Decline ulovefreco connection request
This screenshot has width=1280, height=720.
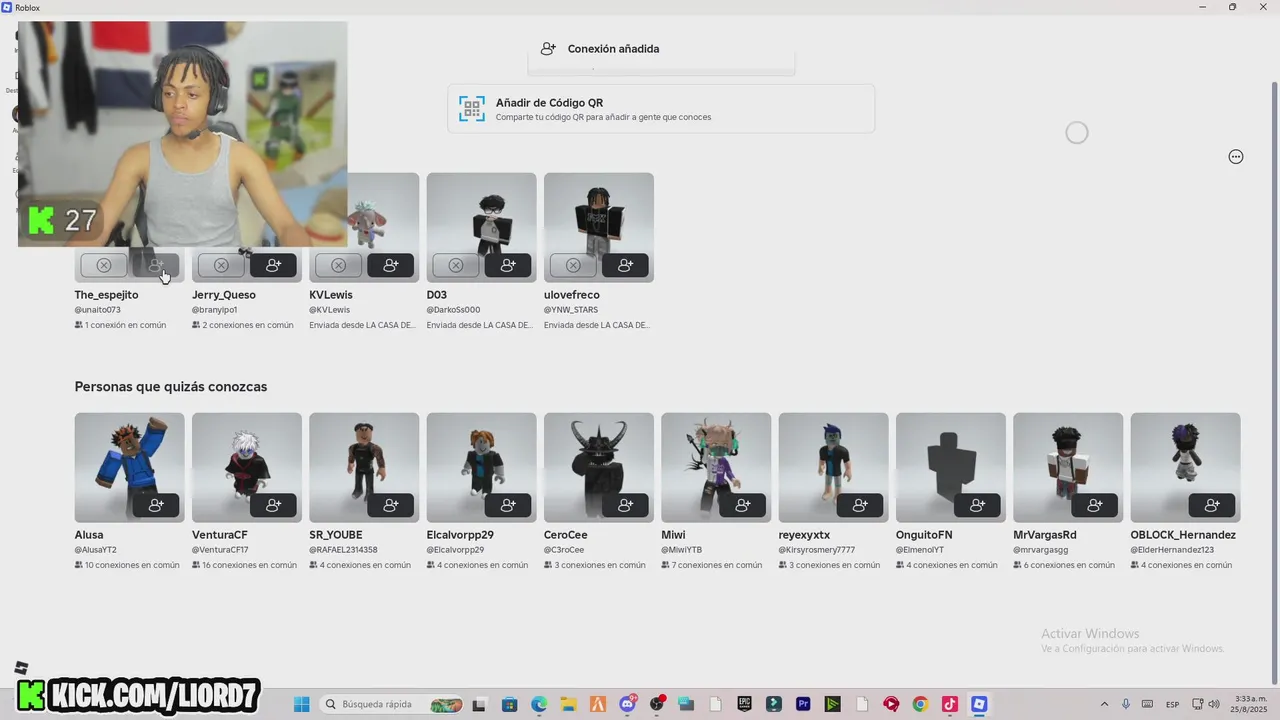(573, 265)
